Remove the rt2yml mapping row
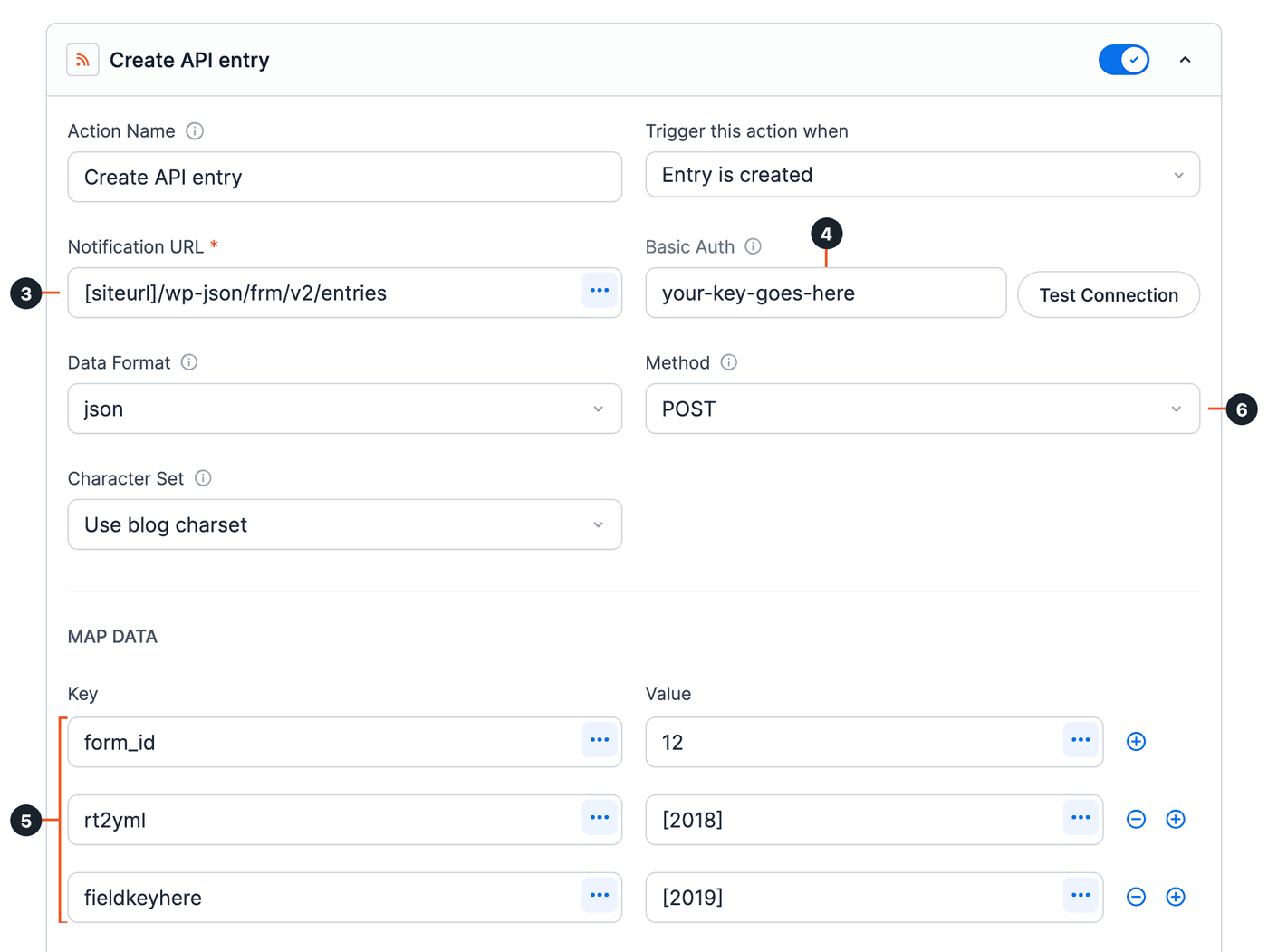Image resolution: width=1268 pixels, height=952 pixels. click(x=1136, y=820)
